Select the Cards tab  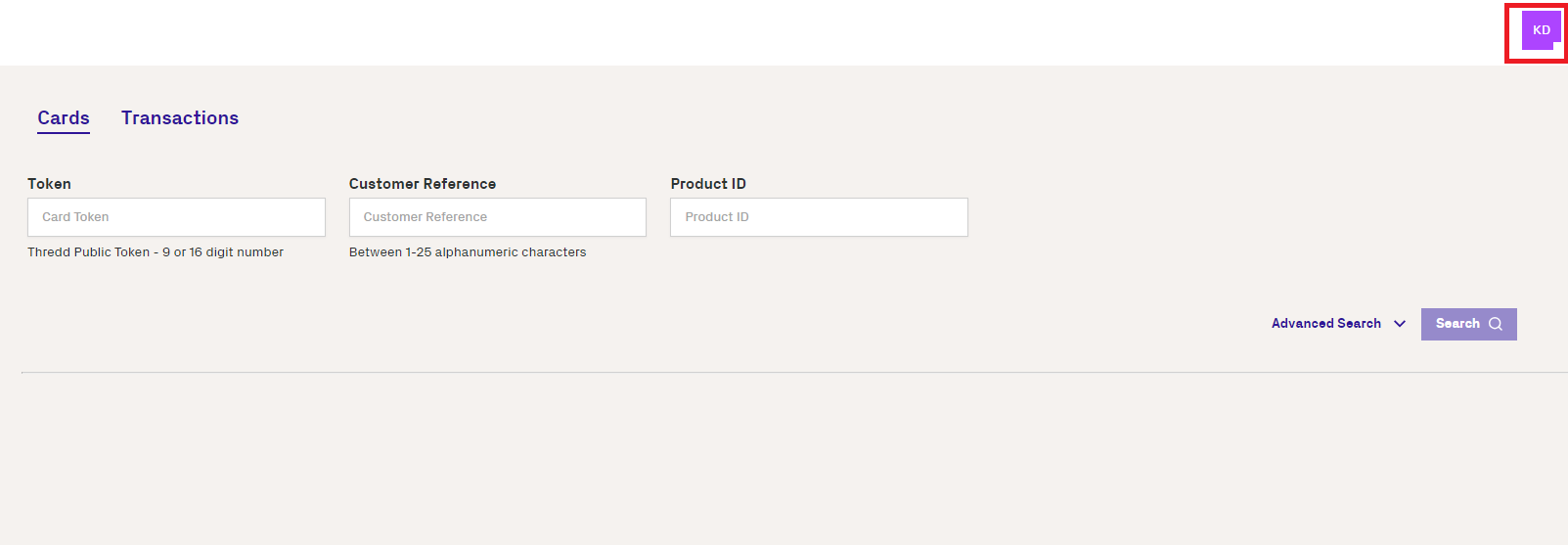pos(64,118)
